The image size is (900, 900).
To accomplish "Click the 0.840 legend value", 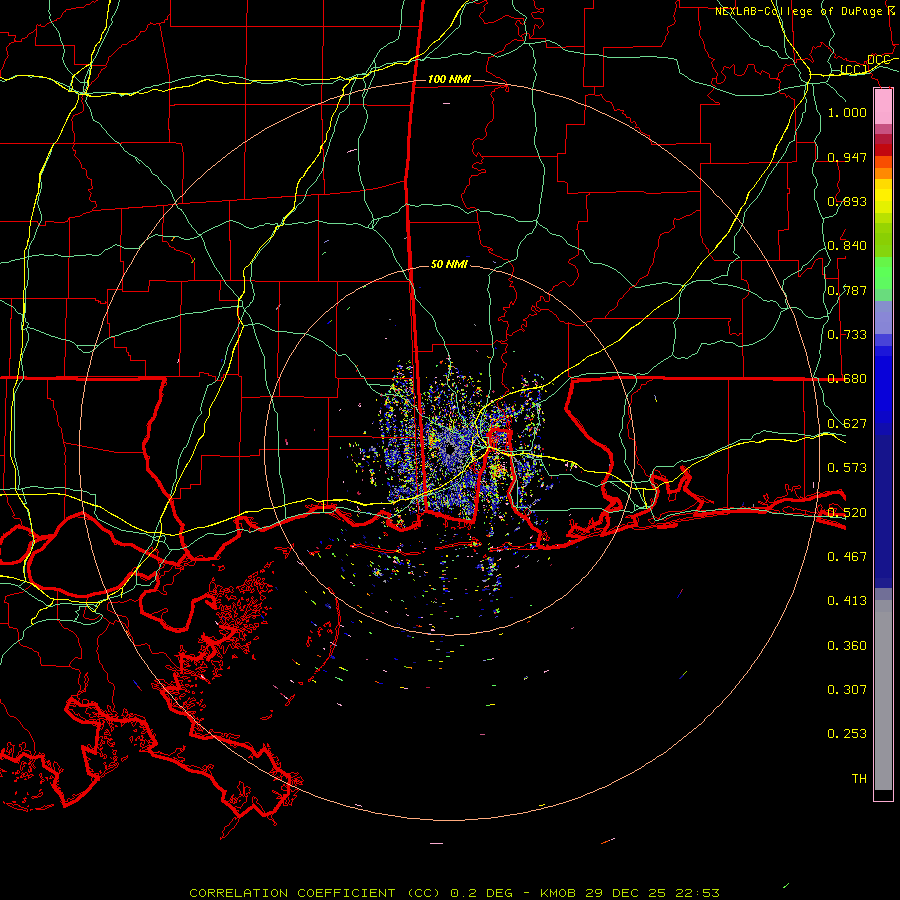I will tap(847, 245).
